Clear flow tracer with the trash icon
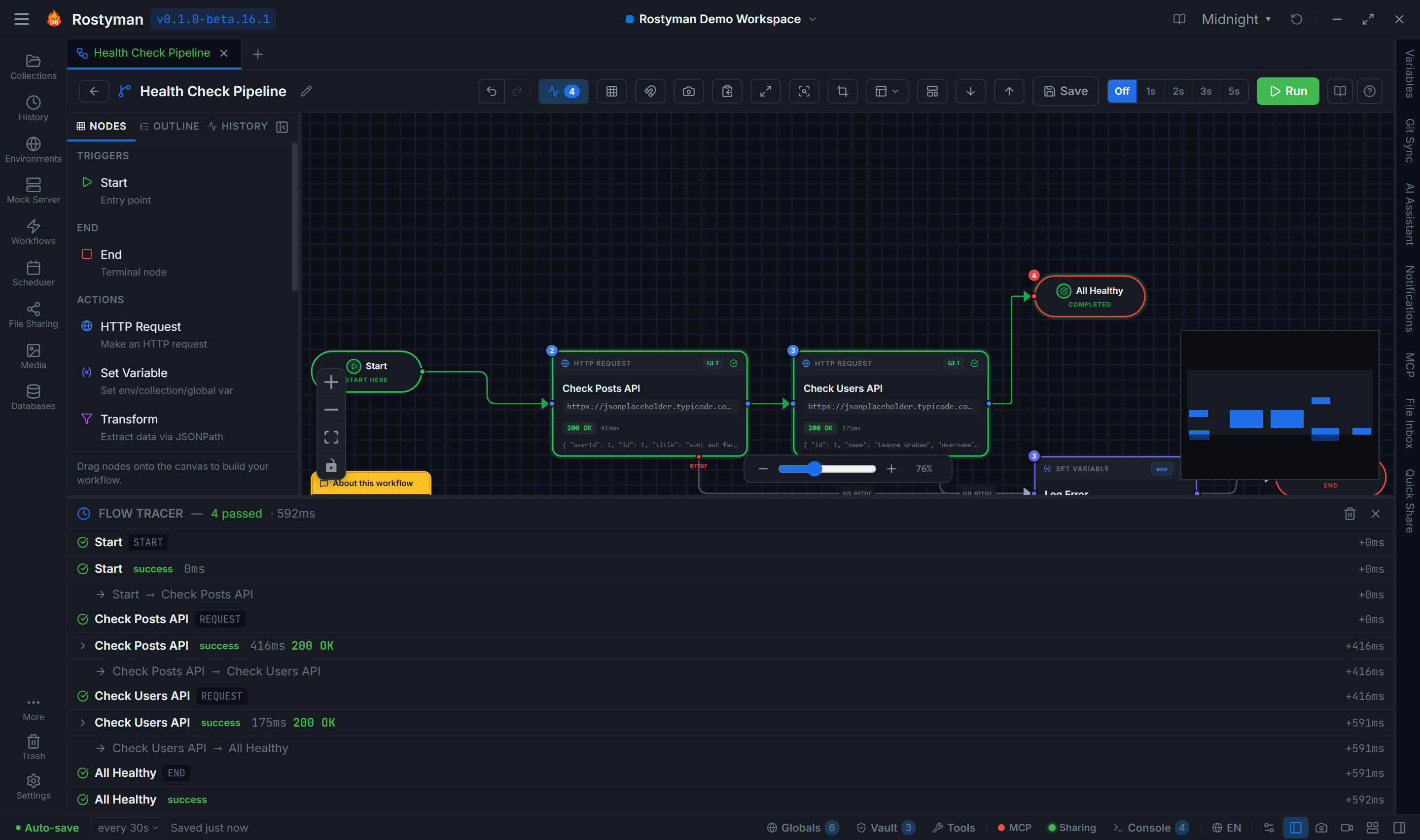Screen dimensions: 1420x840 (x=1350, y=513)
